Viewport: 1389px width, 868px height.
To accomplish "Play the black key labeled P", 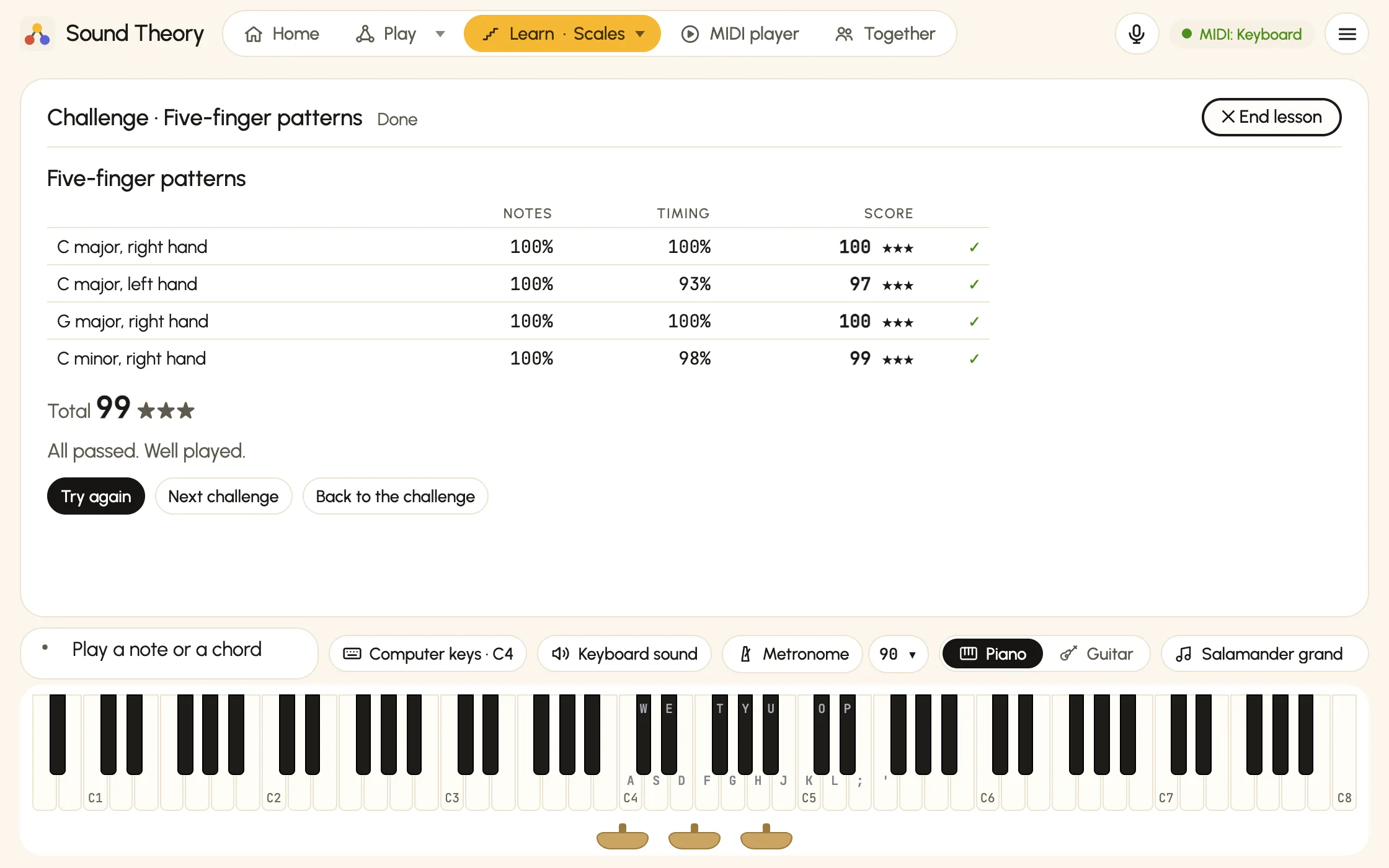I will click(x=847, y=735).
